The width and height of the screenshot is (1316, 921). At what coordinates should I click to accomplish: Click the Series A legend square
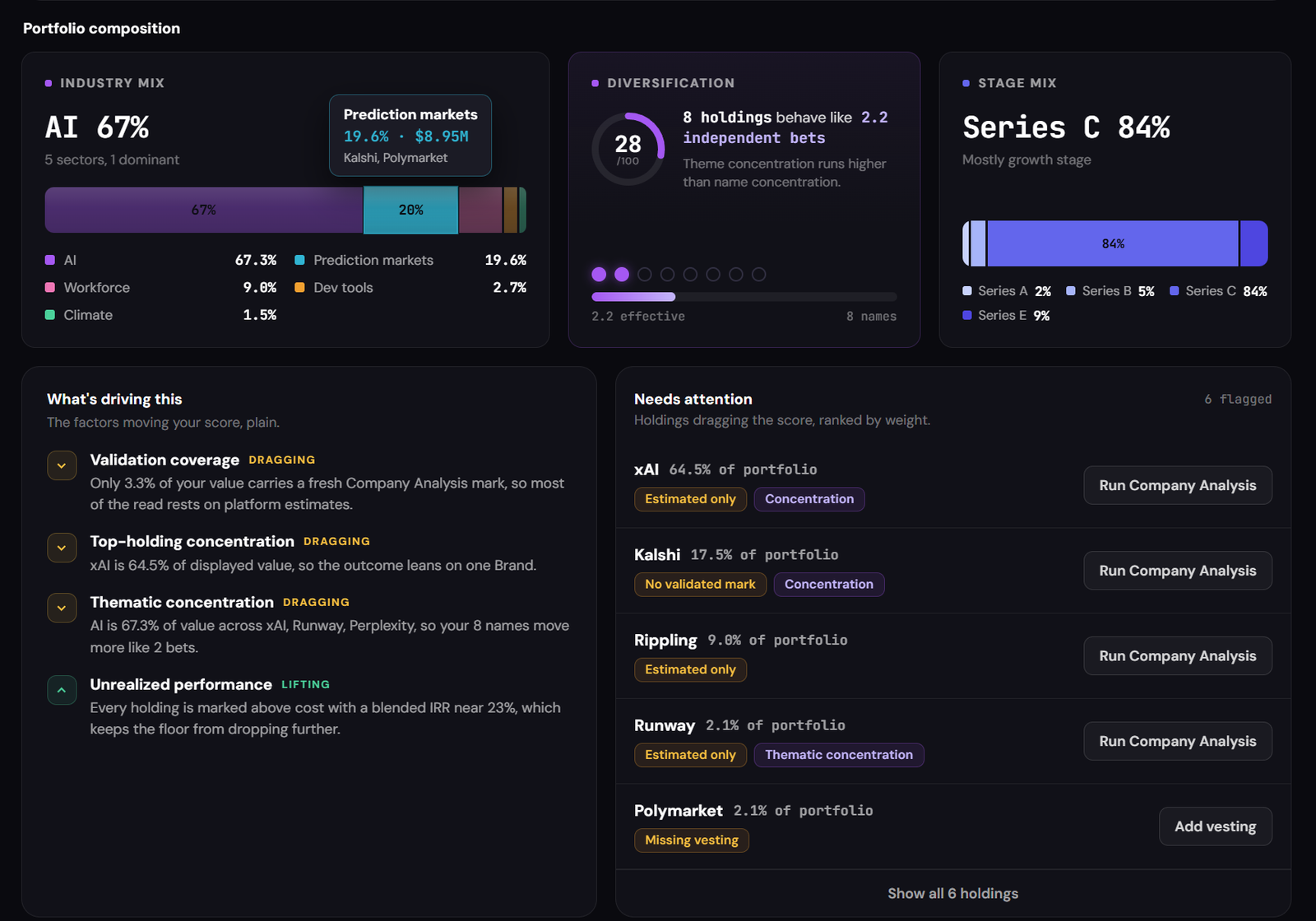(x=967, y=291)
